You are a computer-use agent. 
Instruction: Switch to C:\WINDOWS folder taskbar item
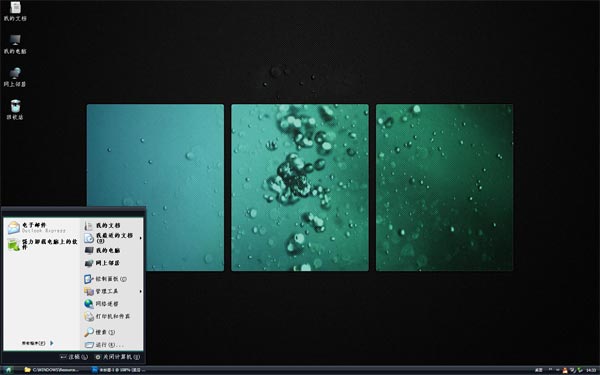point(52,370)
